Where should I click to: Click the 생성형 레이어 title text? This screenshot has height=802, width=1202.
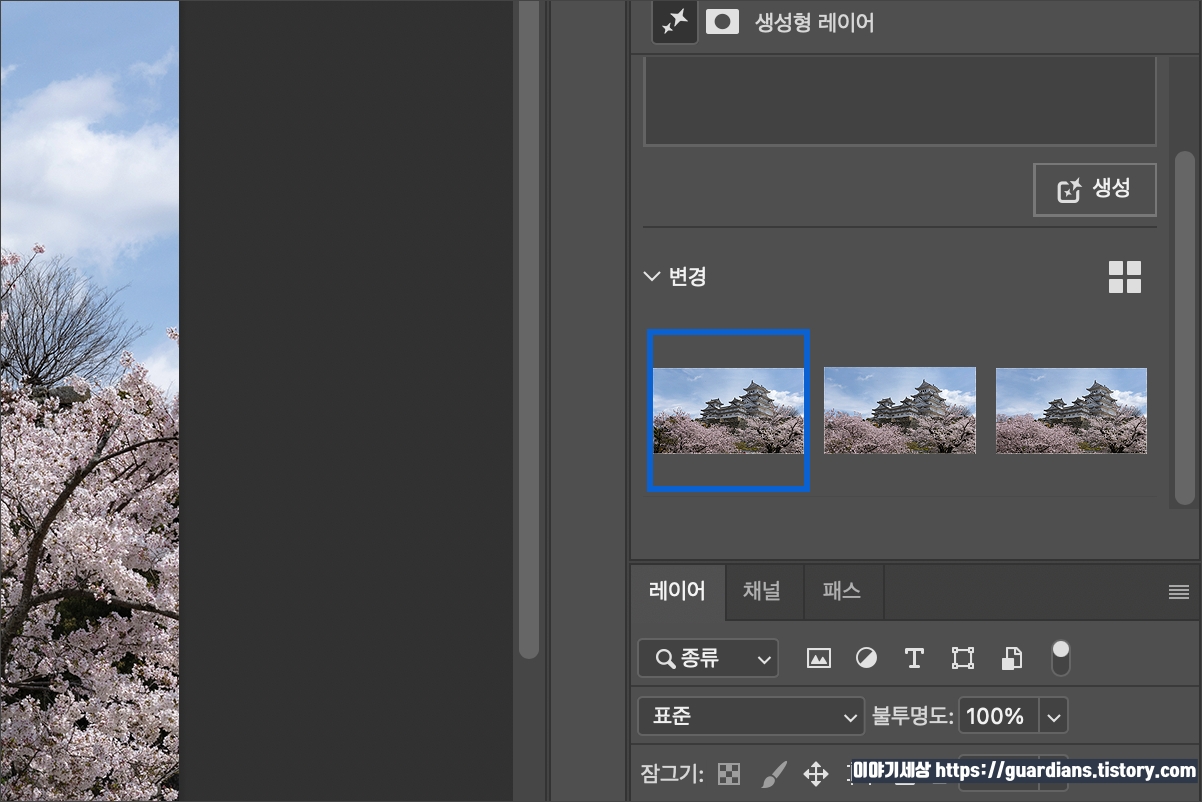(814, 22)
